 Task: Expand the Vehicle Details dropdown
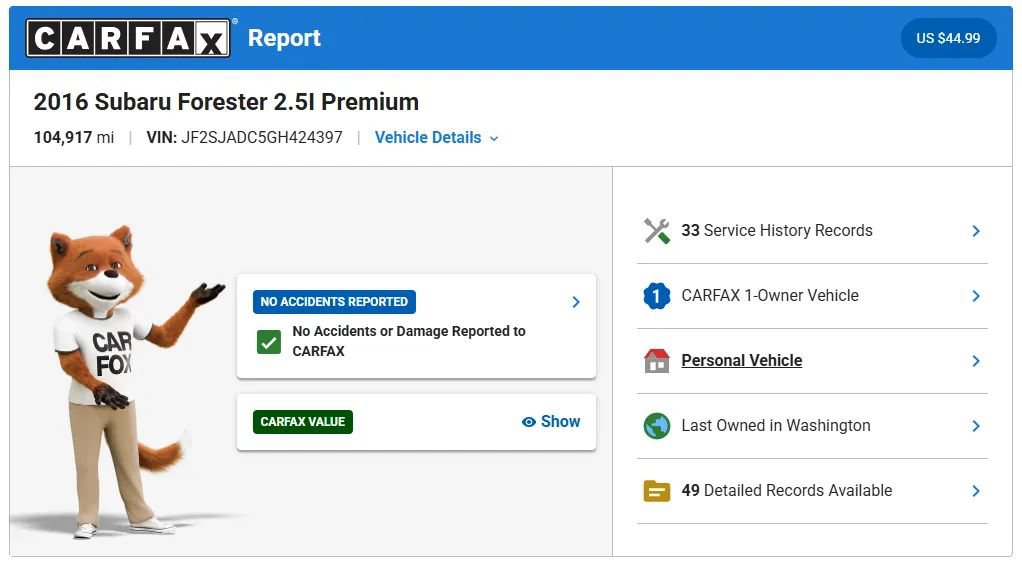436,138
